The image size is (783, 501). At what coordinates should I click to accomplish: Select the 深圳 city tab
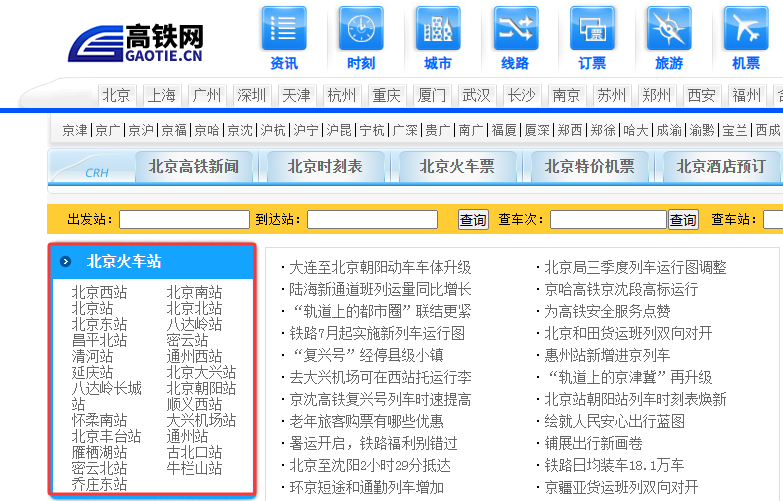251,95
